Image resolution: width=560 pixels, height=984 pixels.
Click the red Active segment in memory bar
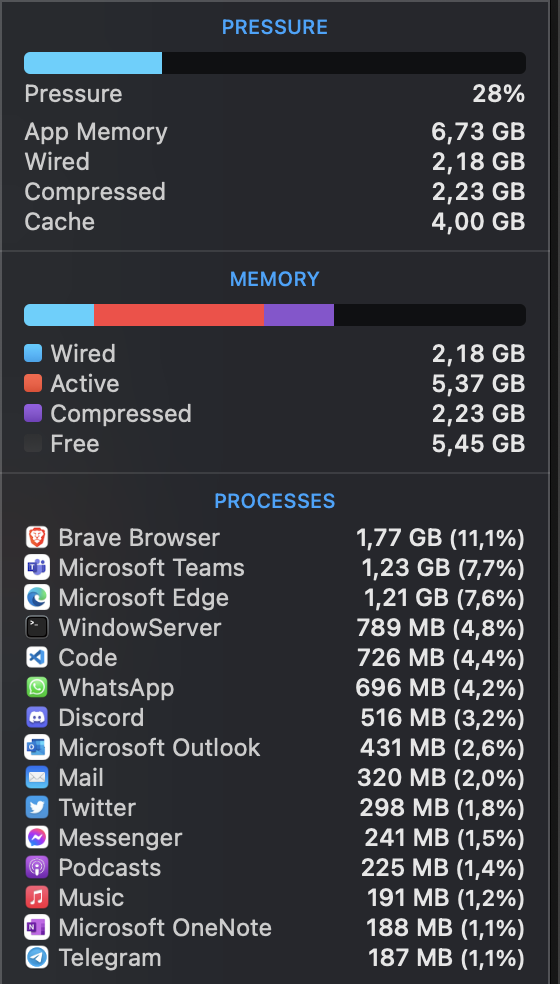point(179,315)
